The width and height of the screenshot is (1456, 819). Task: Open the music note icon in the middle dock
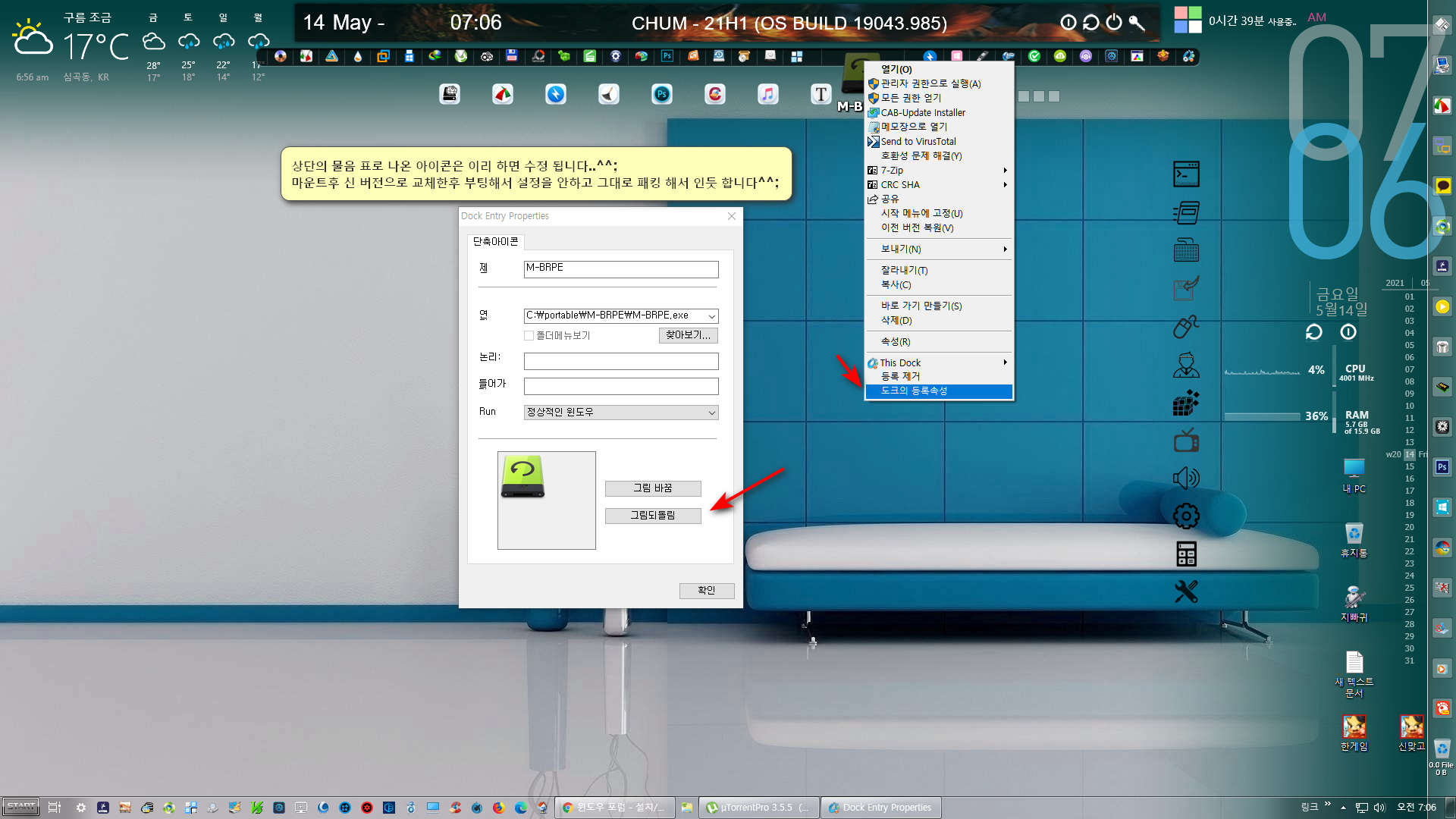click(x=768, y=94)
